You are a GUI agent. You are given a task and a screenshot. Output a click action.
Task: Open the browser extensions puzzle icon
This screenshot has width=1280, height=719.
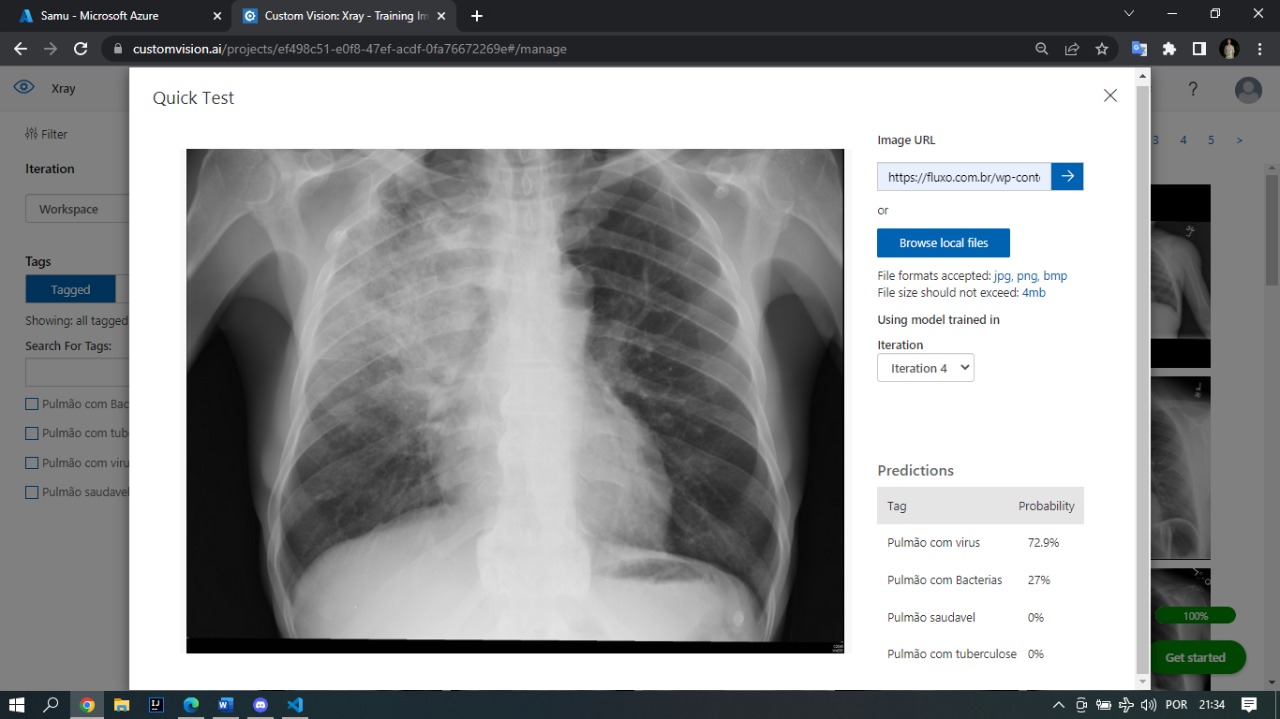pos(1169,48)
